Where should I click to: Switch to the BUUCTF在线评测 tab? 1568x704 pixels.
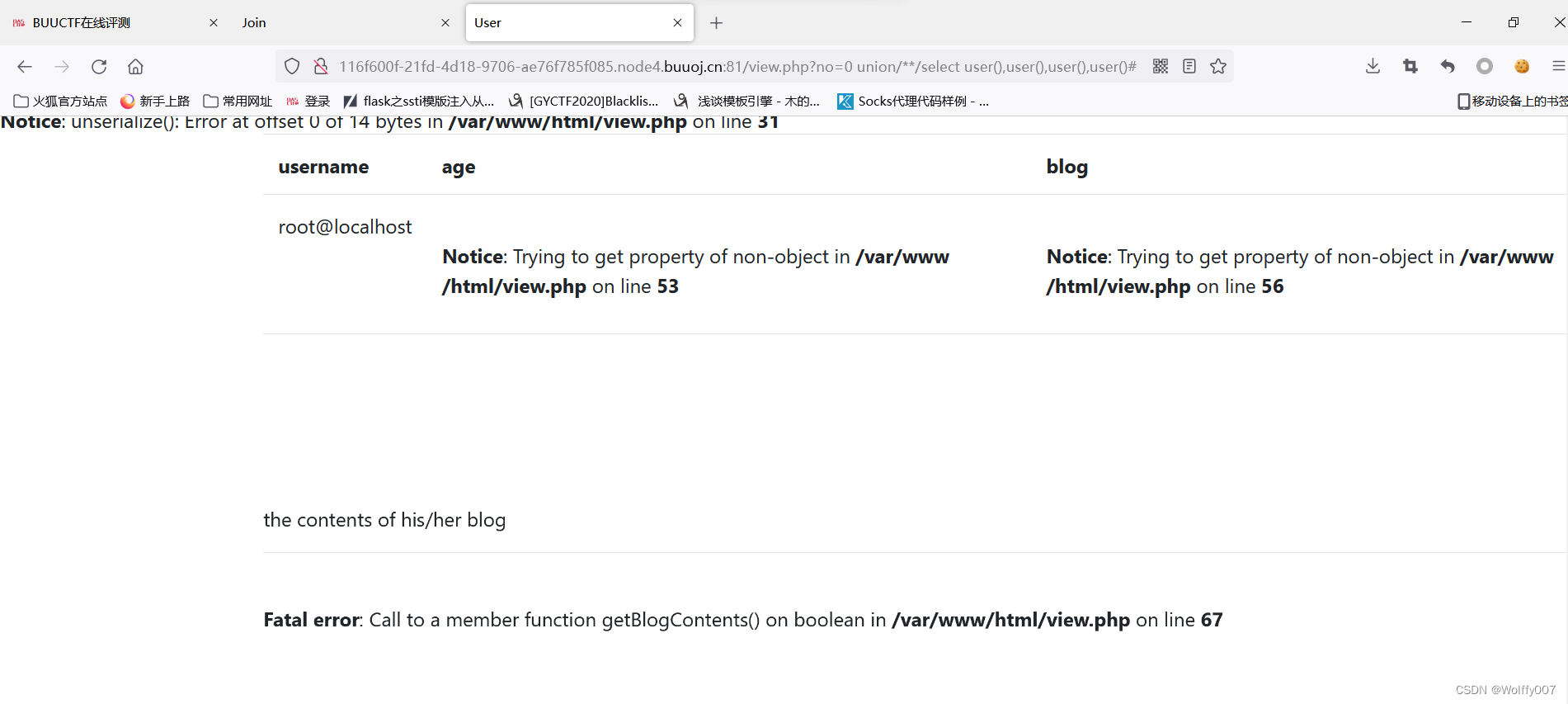point(115,23)
